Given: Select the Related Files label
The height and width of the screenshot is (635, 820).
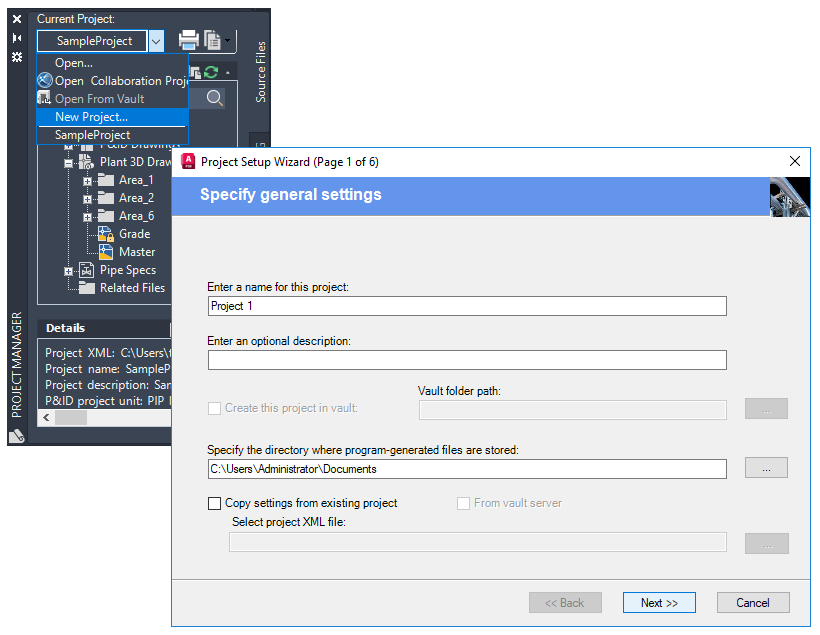Looking at the screenshot, I should (132, 288).
